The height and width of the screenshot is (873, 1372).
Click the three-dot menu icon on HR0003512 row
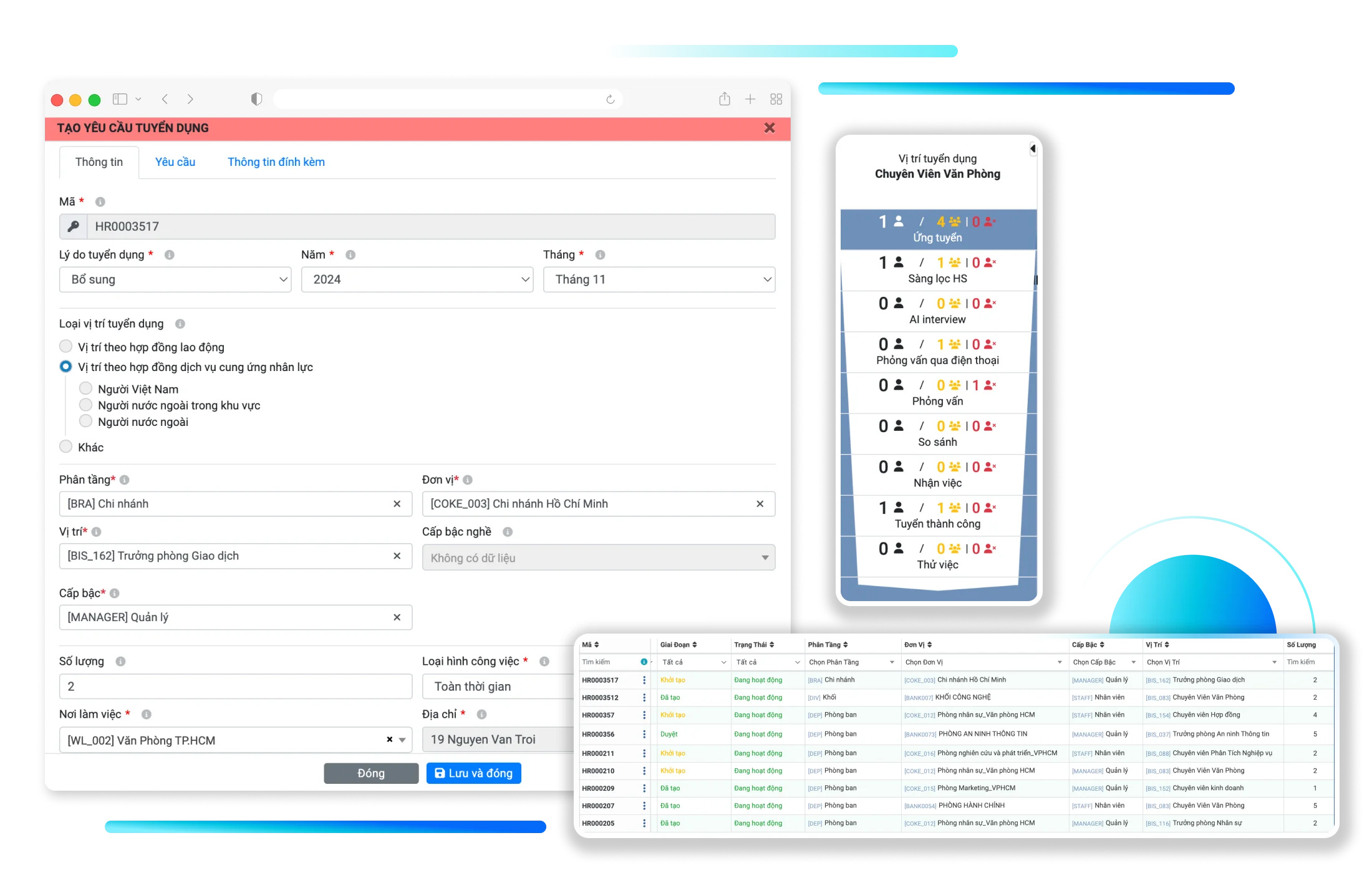(643, 697)
